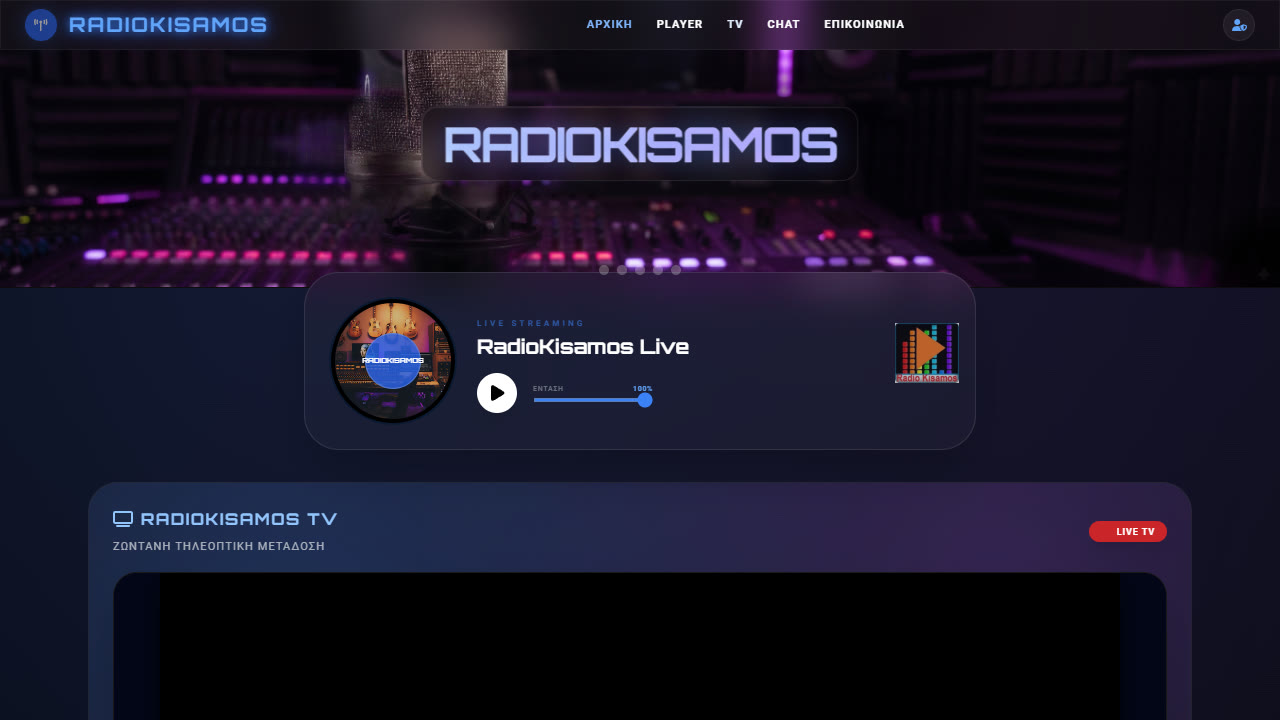Open the ΕΠΙΚΟΙΝΩΝΙΑ contact menu item

point(864,24)
